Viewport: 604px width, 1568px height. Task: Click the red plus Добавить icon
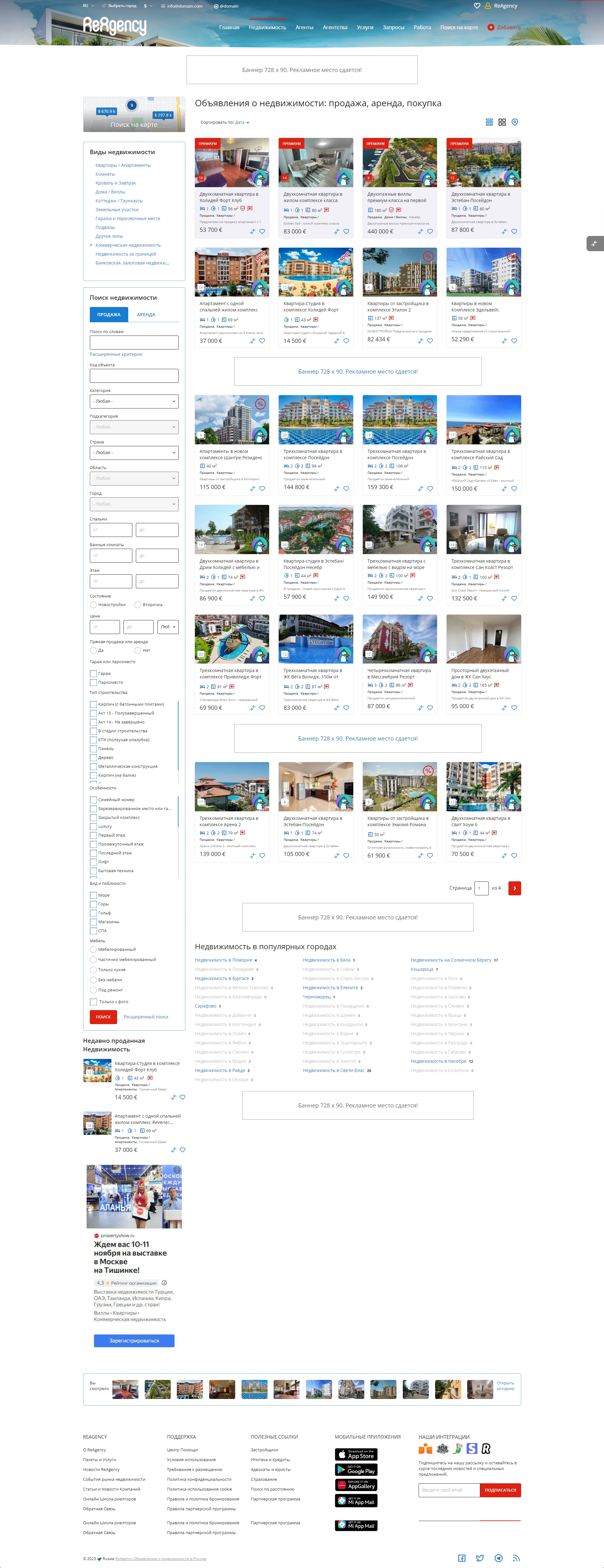(x=491, y=27)
